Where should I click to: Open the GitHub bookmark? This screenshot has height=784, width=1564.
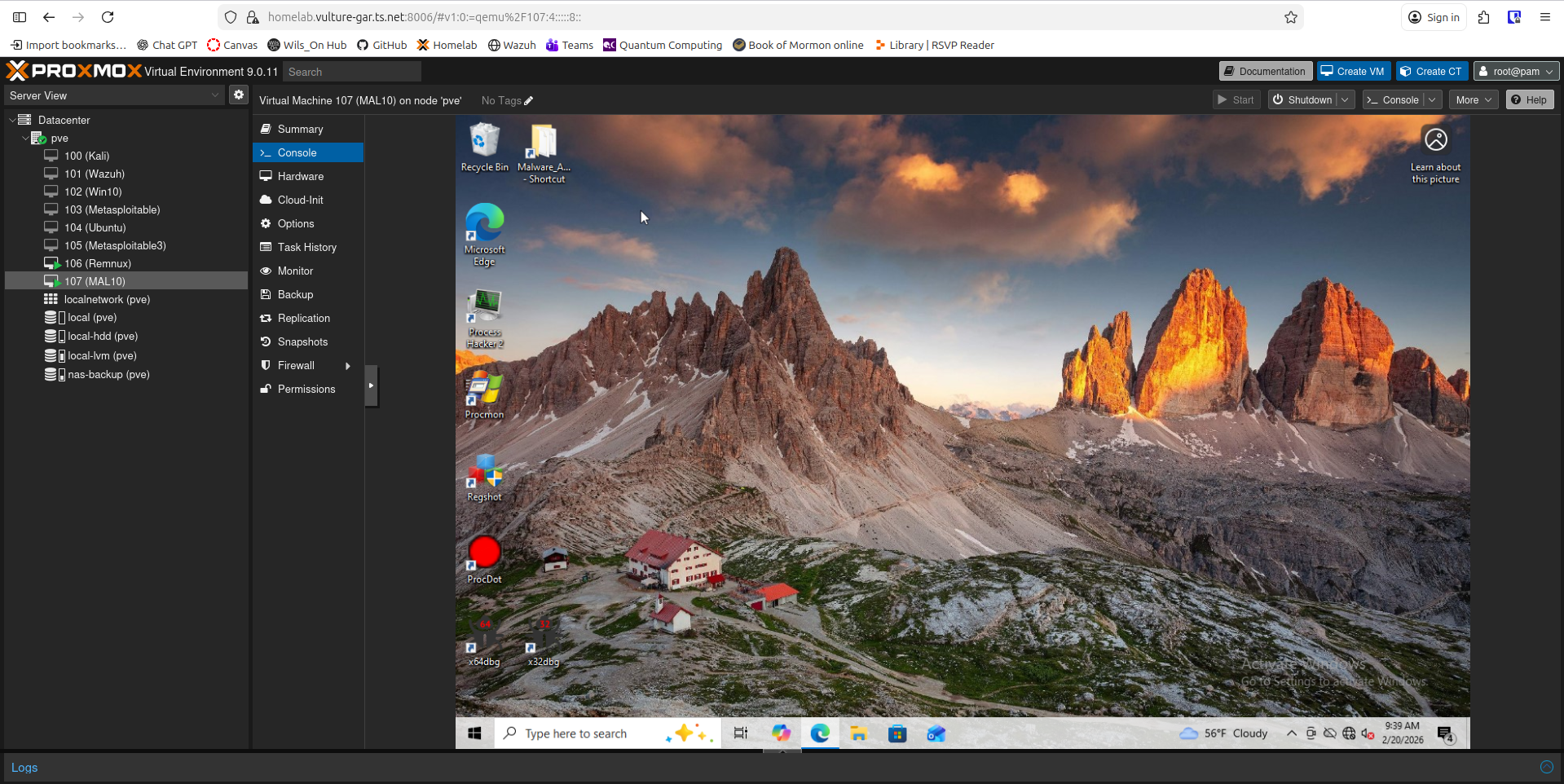pos(382,45)
